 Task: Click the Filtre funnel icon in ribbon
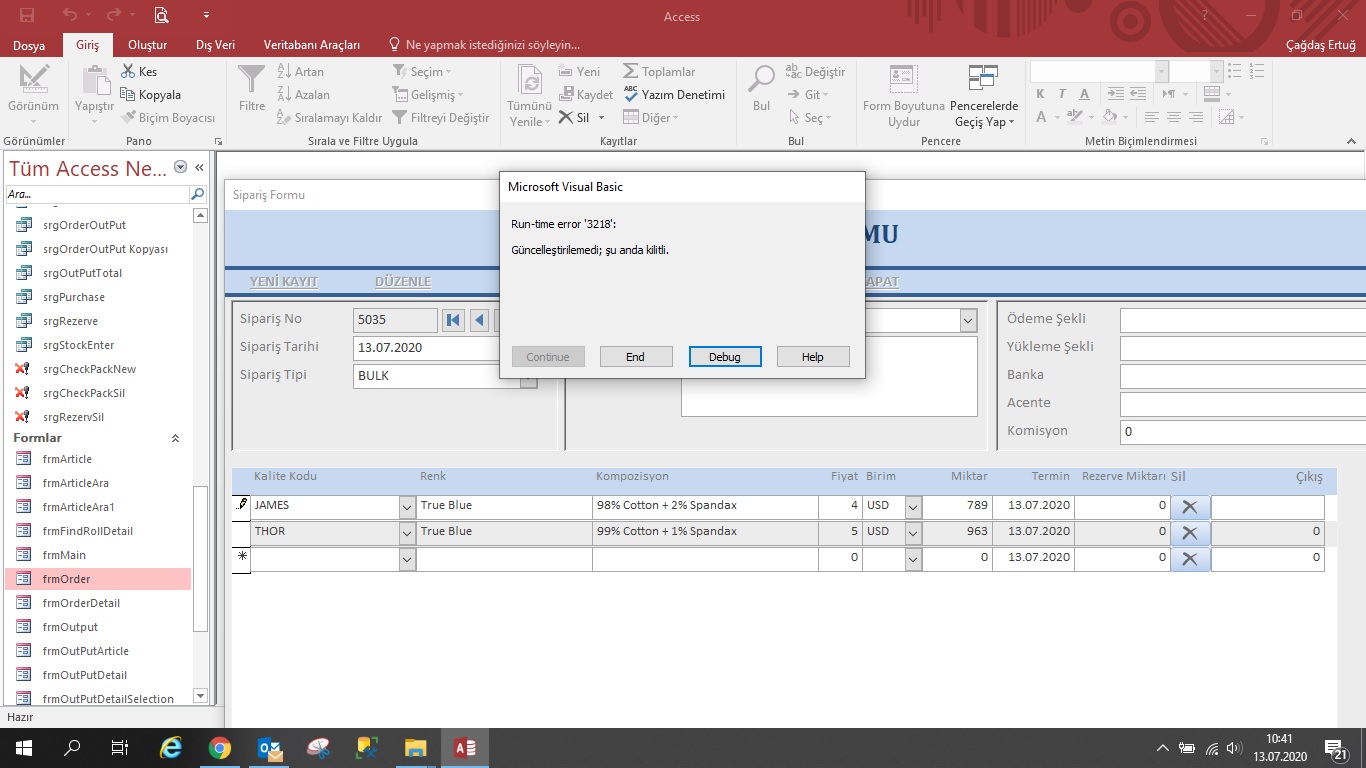point(252,80)
